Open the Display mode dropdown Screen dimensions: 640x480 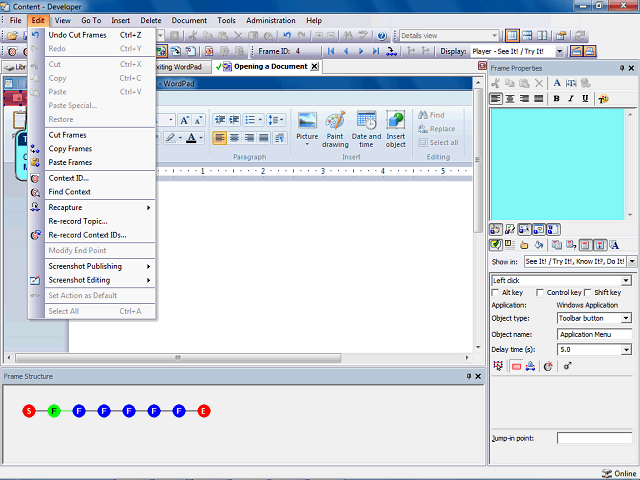(x=560, y=51)
